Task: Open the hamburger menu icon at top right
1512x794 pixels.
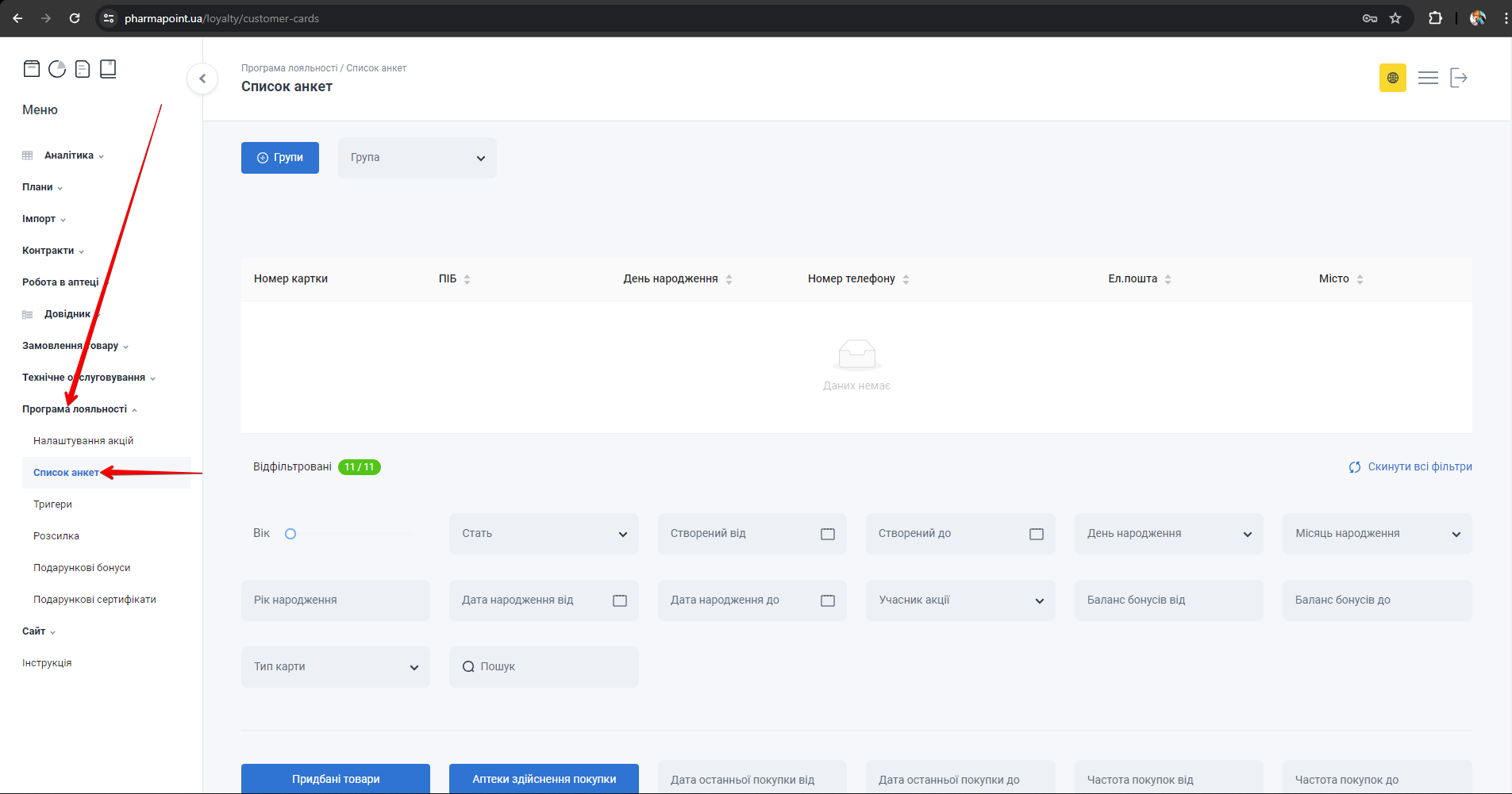Action: pyautogui.click(x=1428, y=78)
